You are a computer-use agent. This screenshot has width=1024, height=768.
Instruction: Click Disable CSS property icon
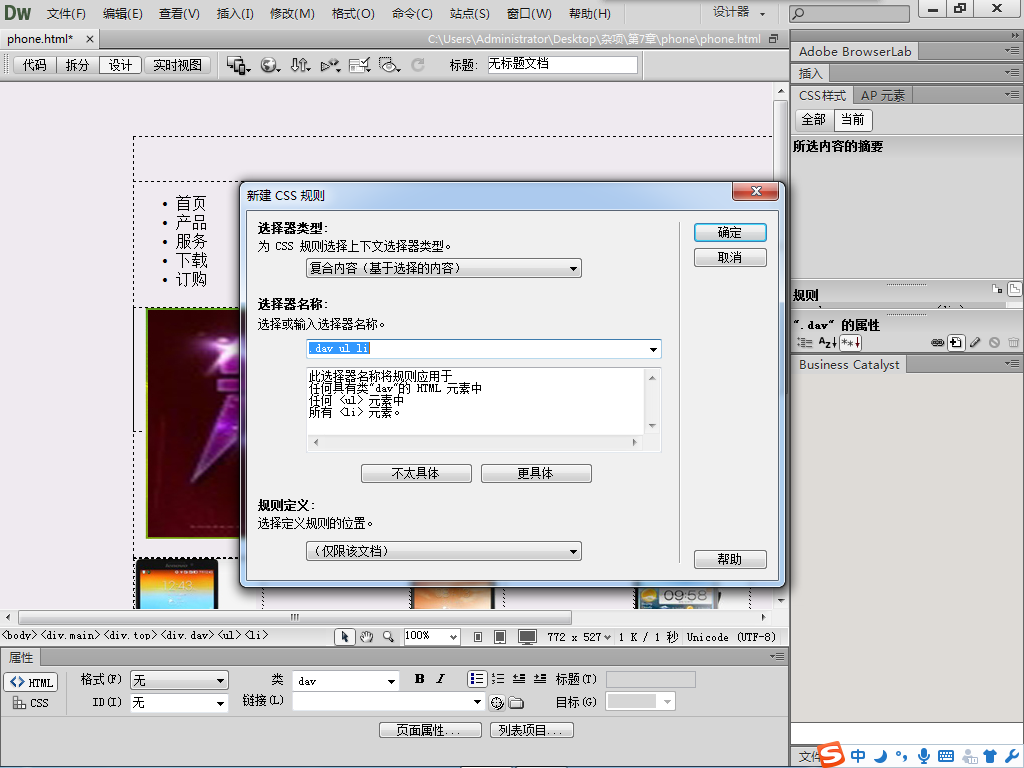point(994,342)
